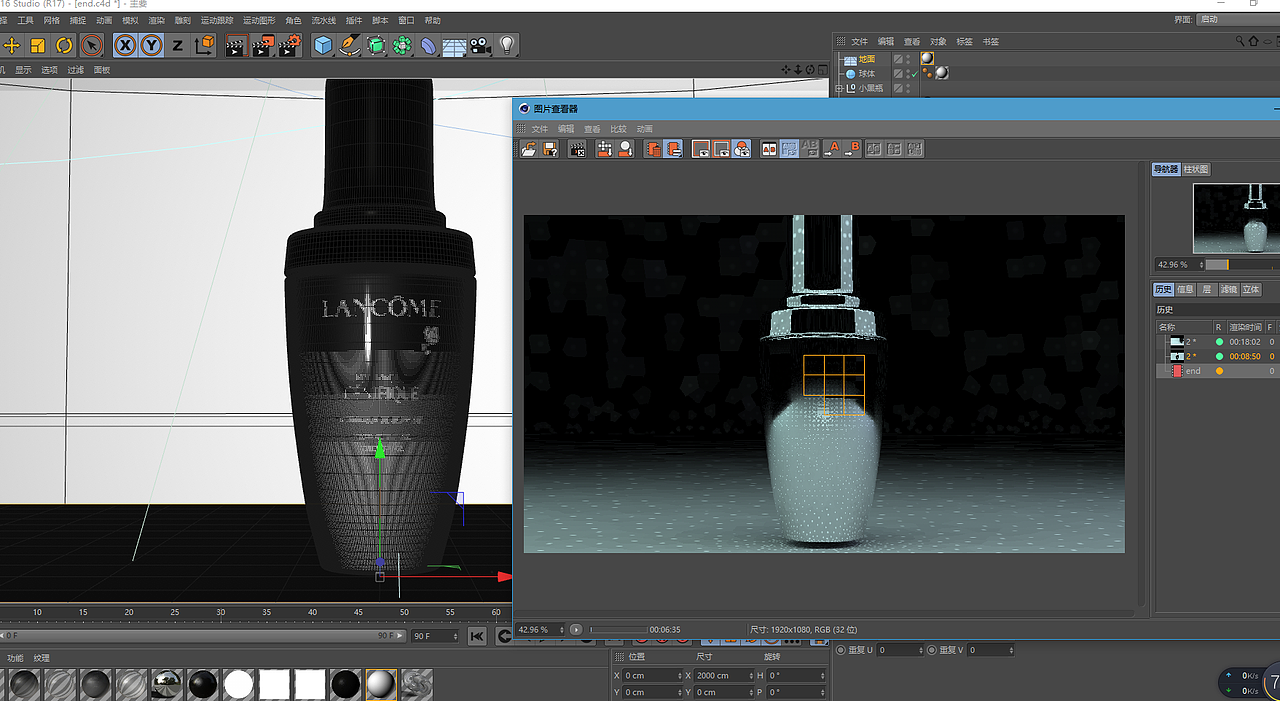Image resolution: width=1280 pixels, height=701 pixels.
Task: Select the 地面 object in Object Manager
Action: coord(866,59)
